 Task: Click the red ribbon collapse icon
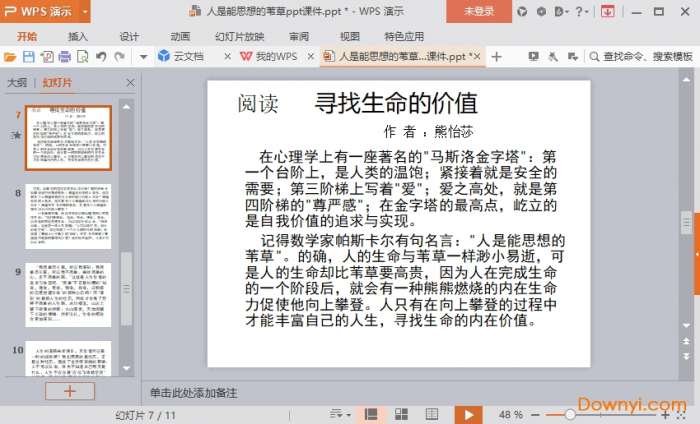(x=608, y=12)
